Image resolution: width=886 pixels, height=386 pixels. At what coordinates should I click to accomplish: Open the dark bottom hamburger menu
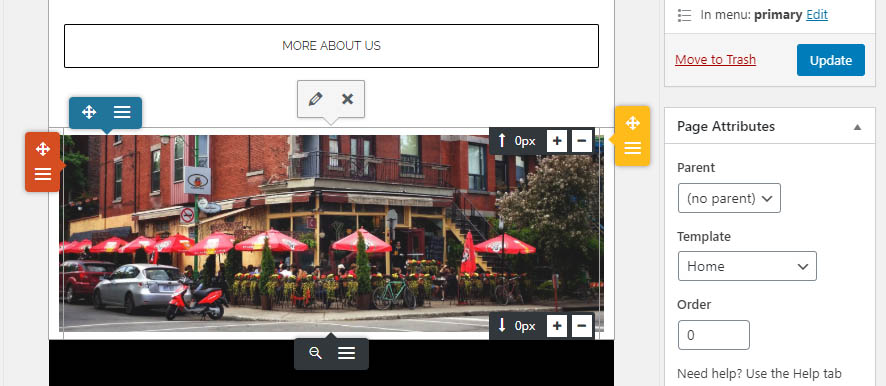[346, 353]
